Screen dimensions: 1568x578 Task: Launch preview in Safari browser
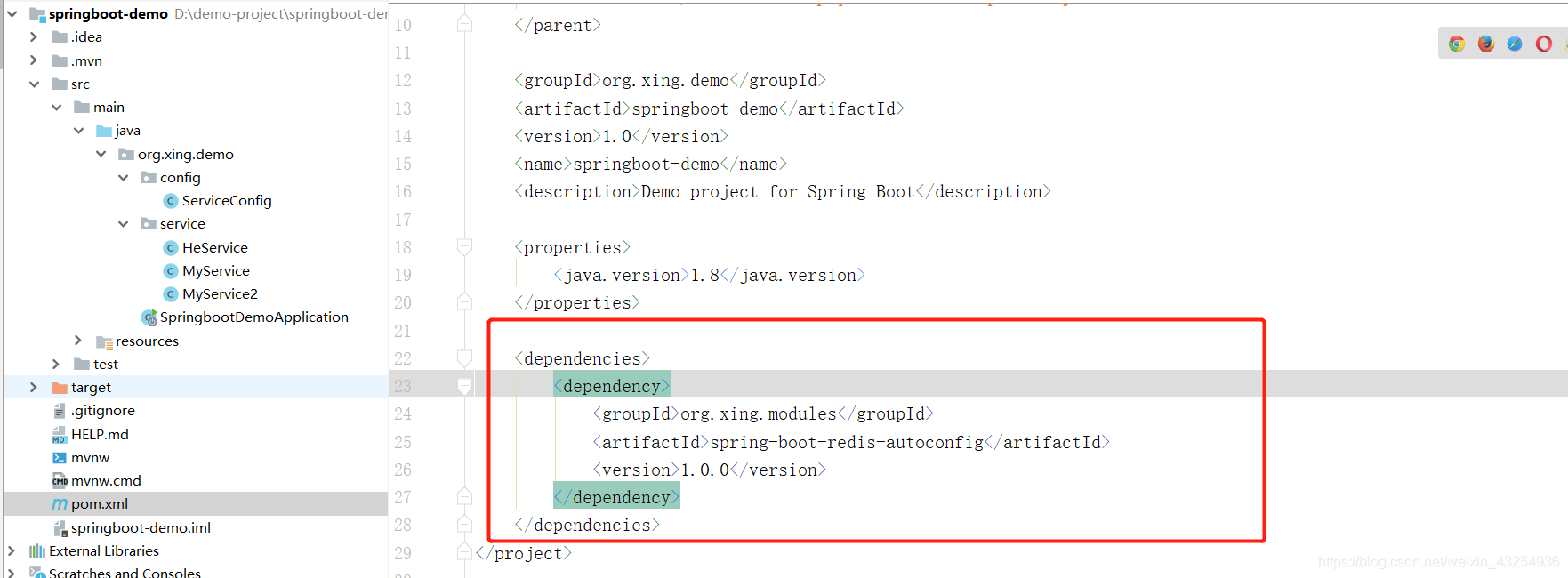tap(1515, 43)
